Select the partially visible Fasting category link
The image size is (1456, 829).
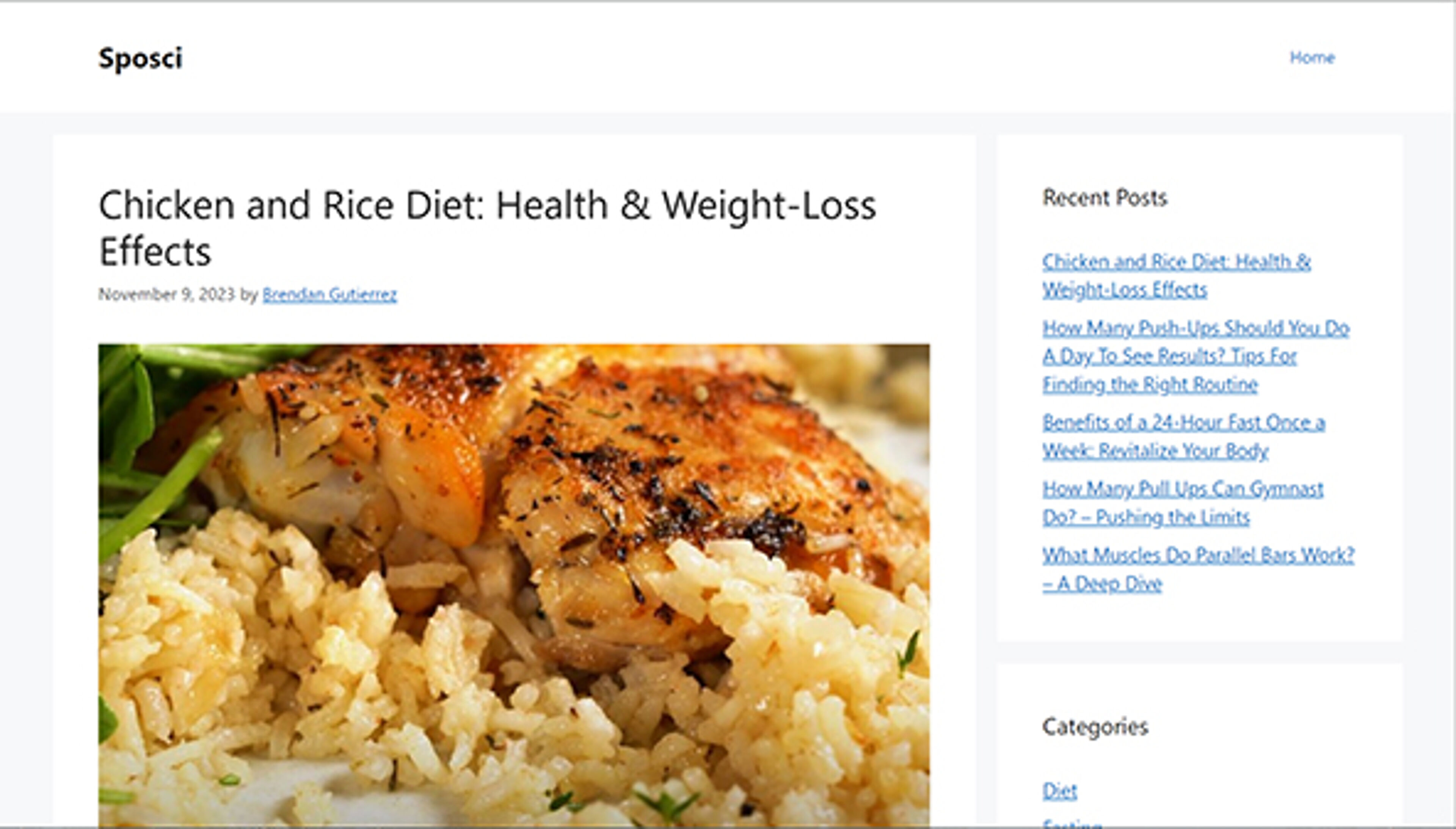1072,823
